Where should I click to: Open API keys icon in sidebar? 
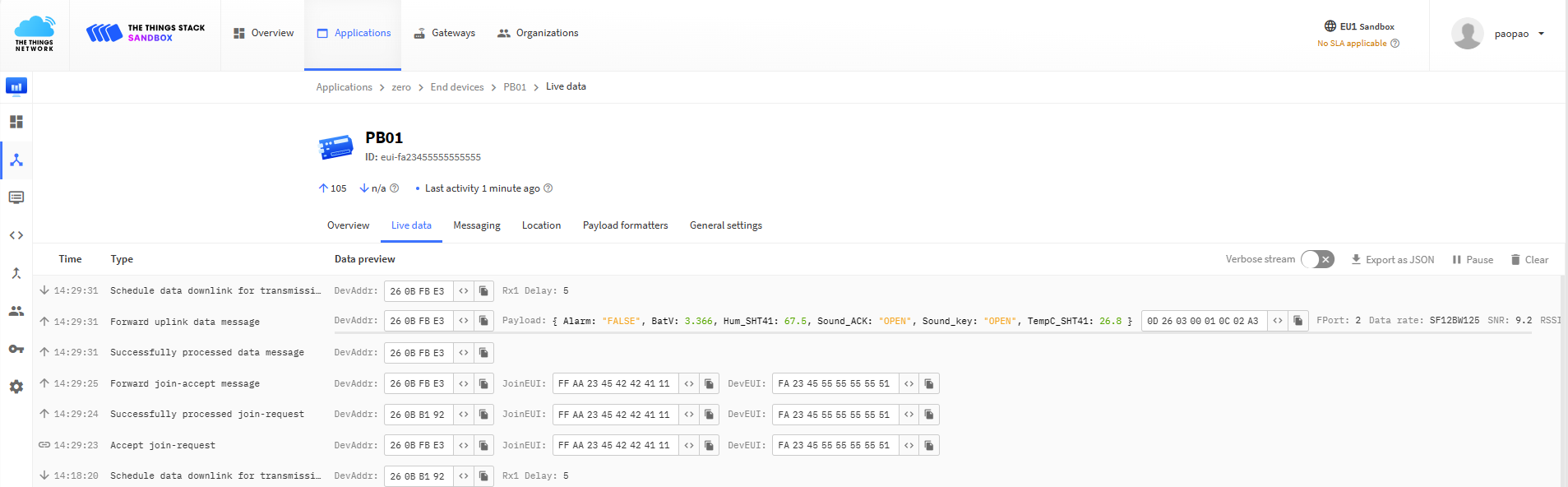click(x=16, y=349)
